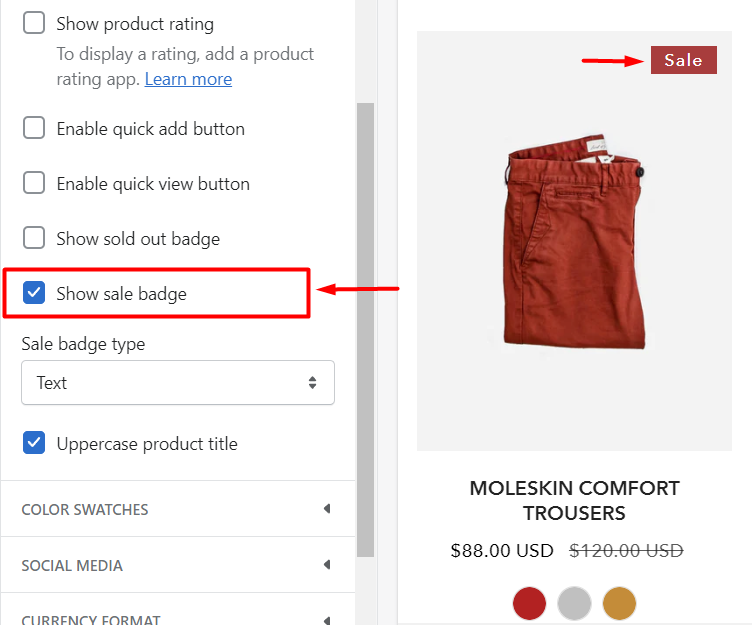Select the gray color swatch
752x625 pixels.
[575, 603]
